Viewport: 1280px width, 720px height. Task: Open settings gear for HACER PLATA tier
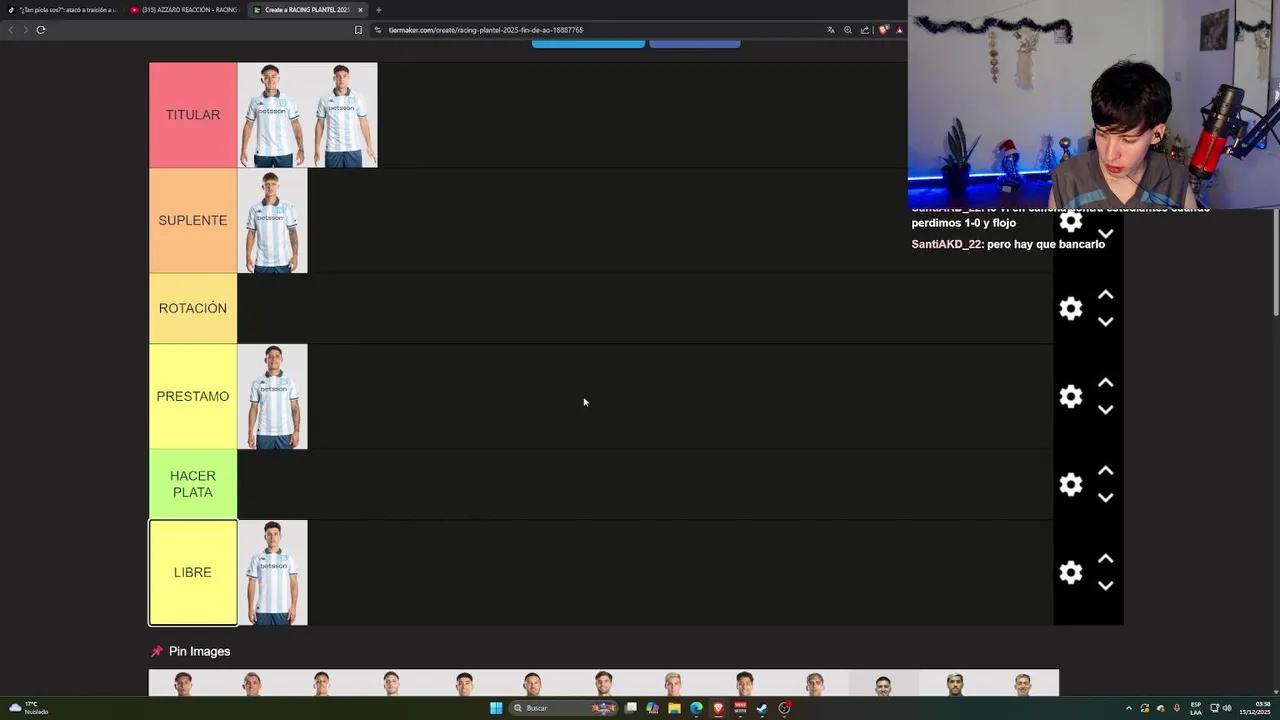[x=1071, y=484]
